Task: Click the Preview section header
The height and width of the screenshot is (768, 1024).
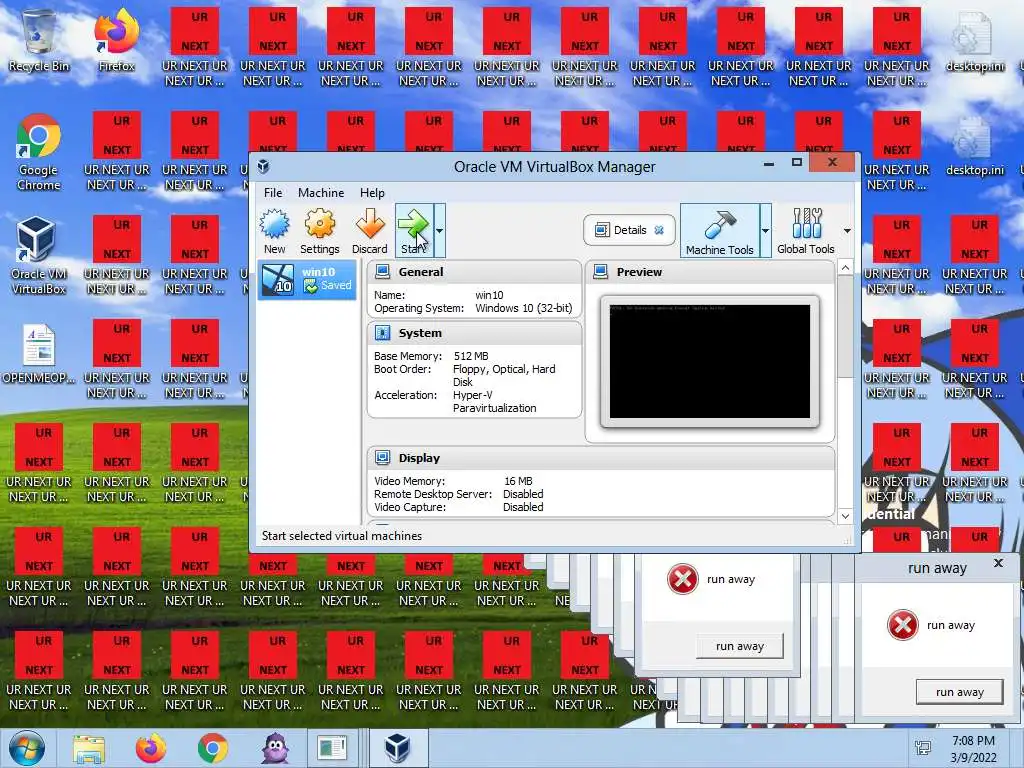Action: click(710, 272)
